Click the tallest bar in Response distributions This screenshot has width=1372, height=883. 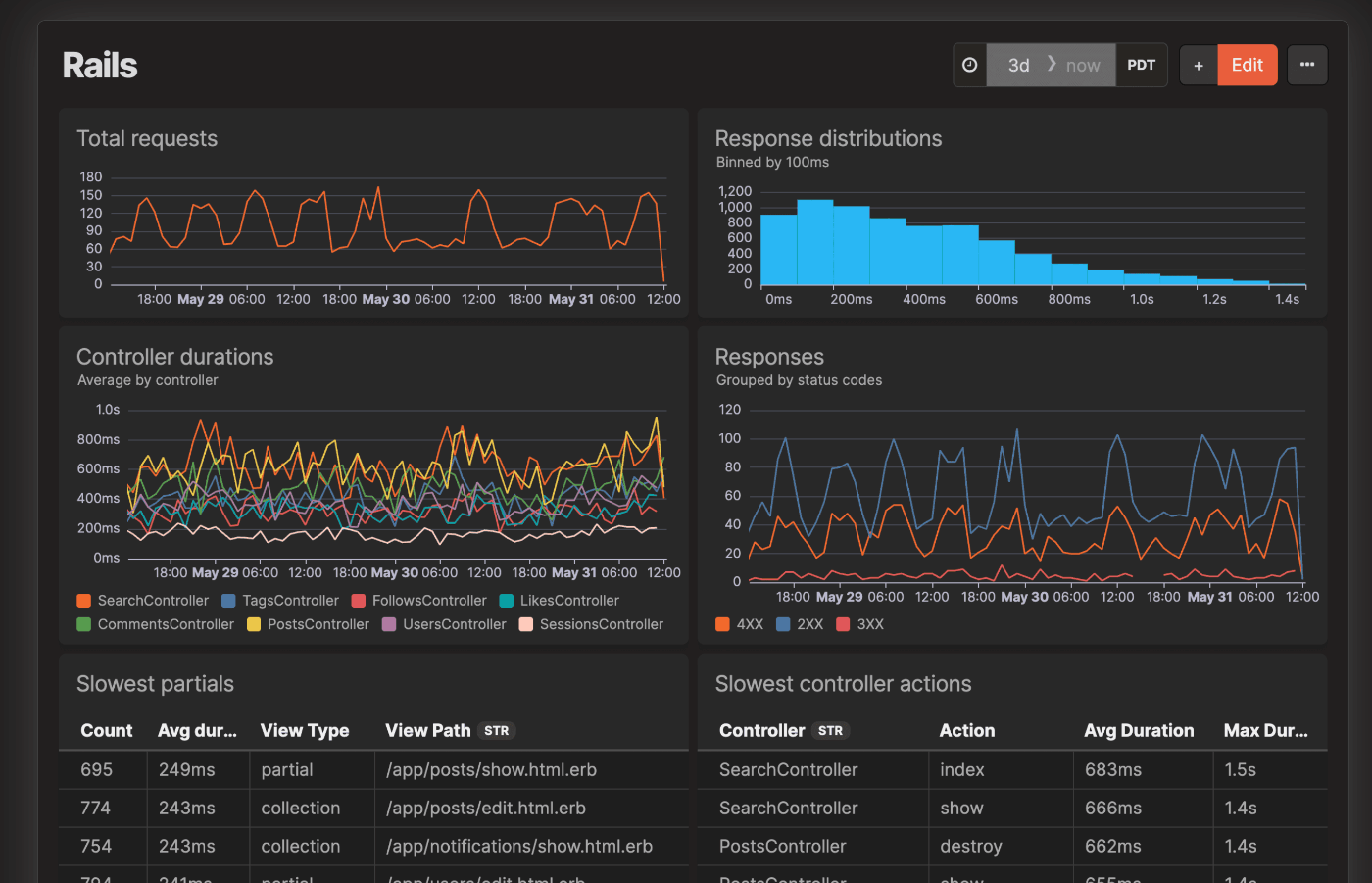point(815,242)
